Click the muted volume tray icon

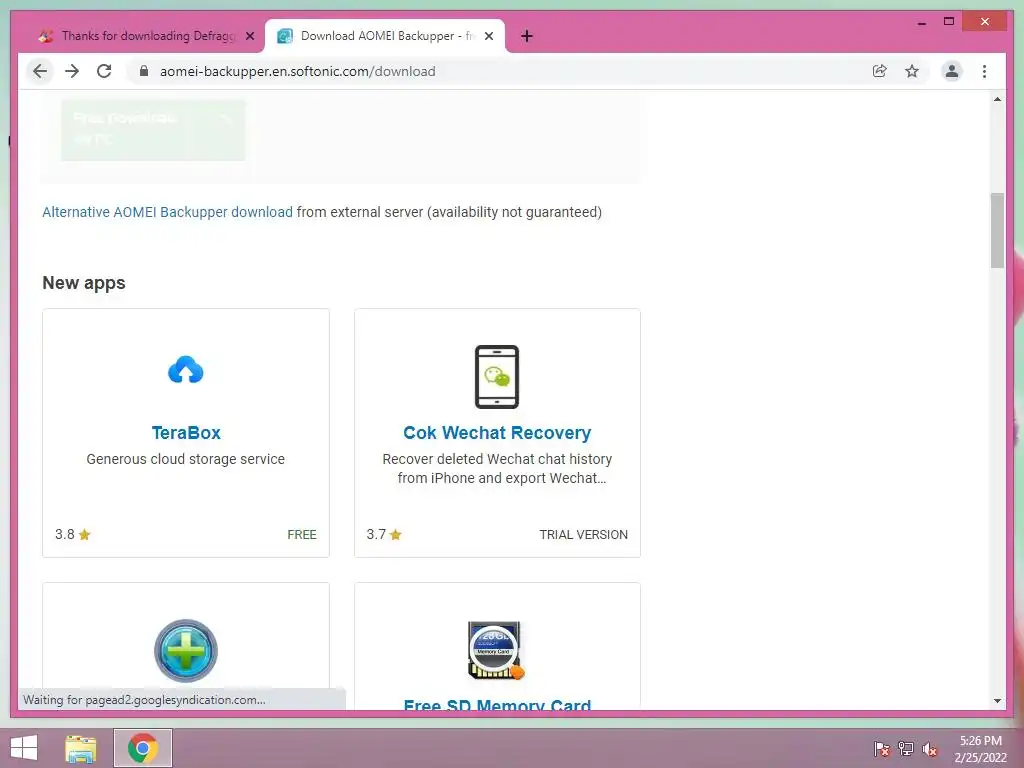pyautogui.click(x=930, y=749)
